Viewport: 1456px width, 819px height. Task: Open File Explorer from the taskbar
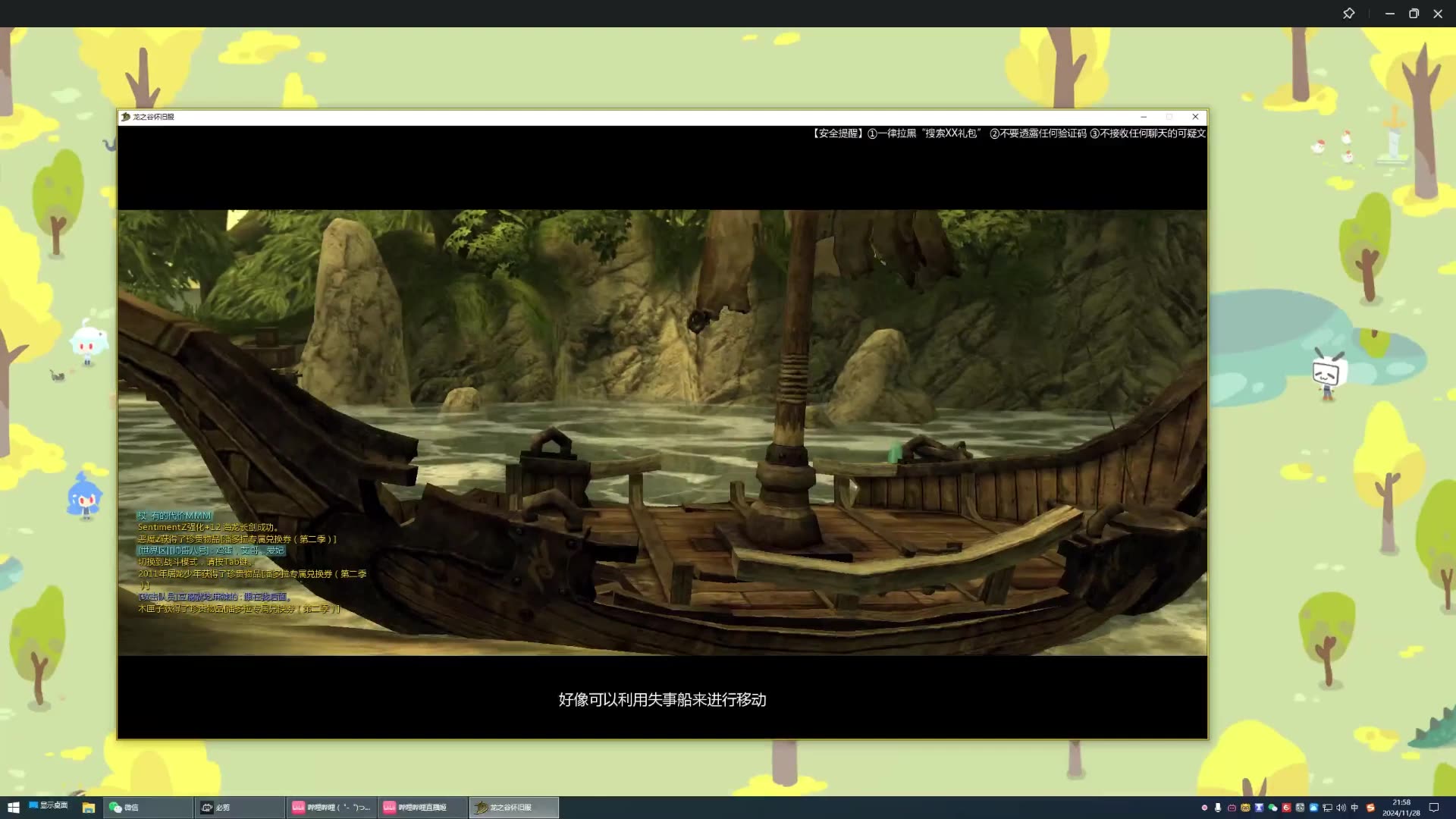(x=89, y=808)
